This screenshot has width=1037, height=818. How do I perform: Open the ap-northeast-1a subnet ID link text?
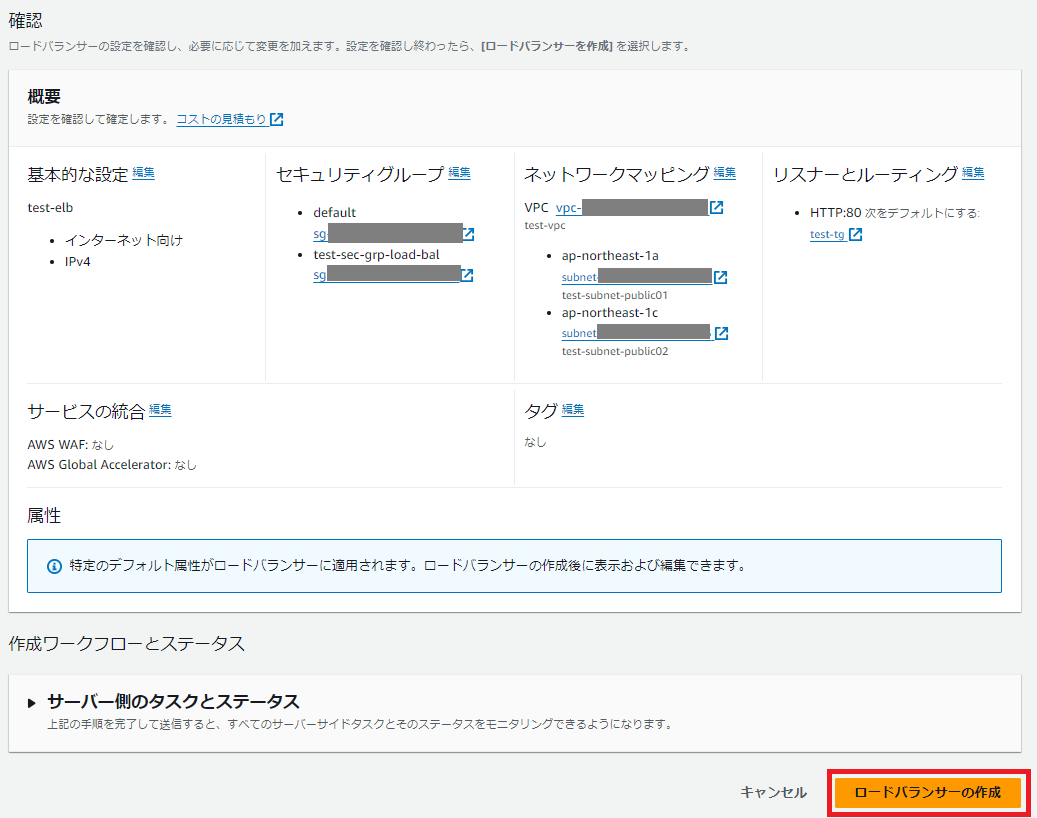[x=636, y=277]
